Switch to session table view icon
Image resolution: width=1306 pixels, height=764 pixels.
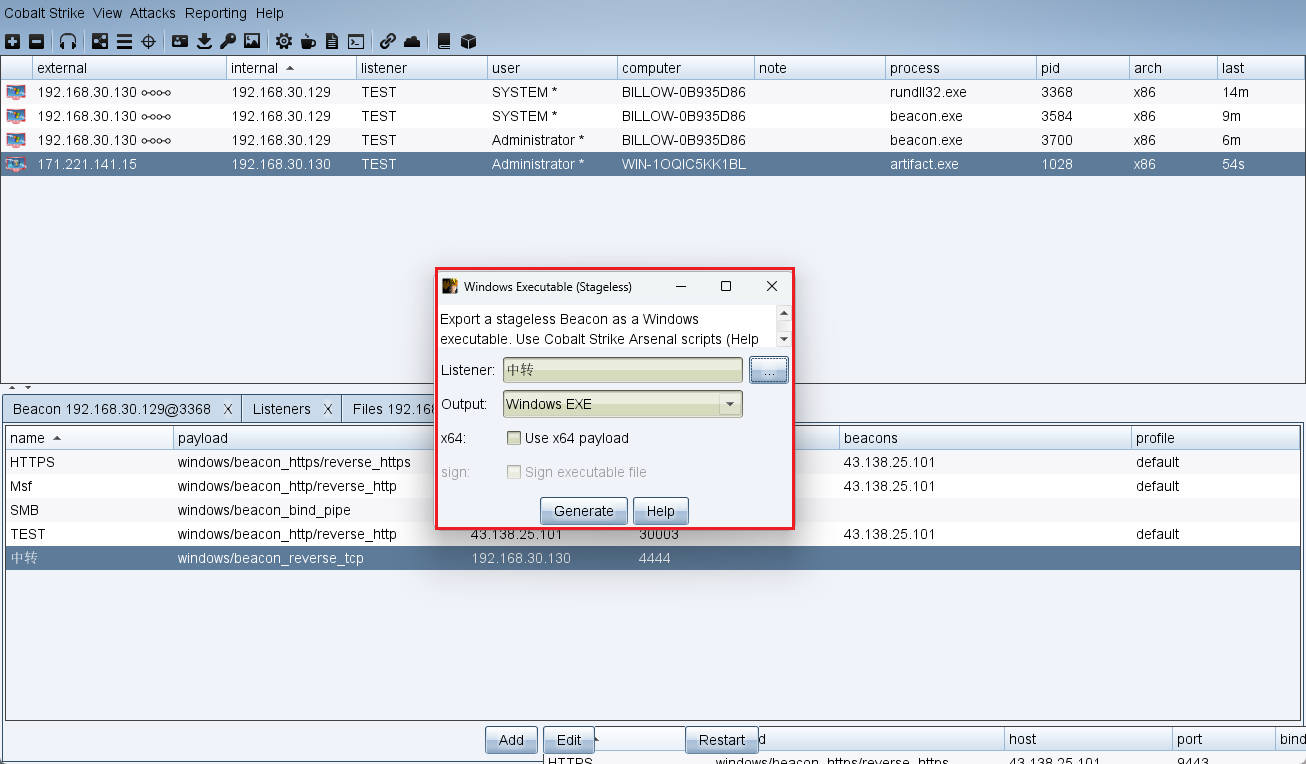click(124, 41)
